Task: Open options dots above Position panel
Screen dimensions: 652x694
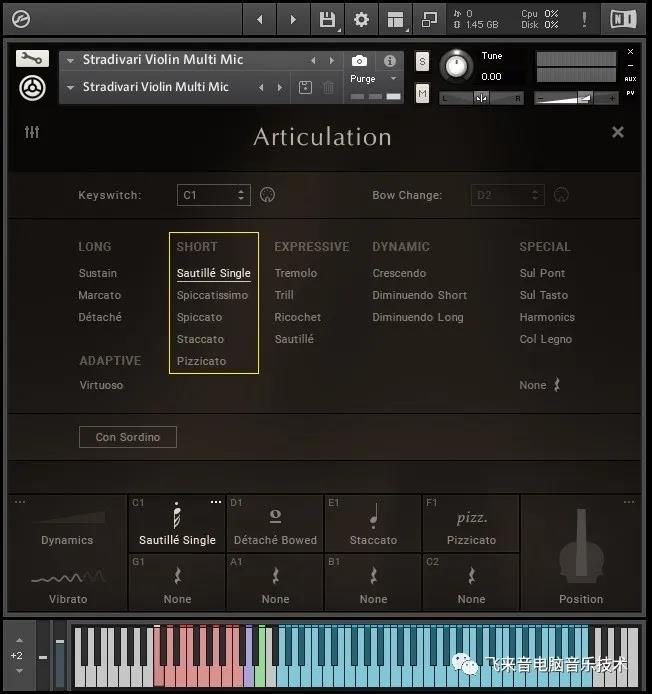Action: tap(629, 502)
